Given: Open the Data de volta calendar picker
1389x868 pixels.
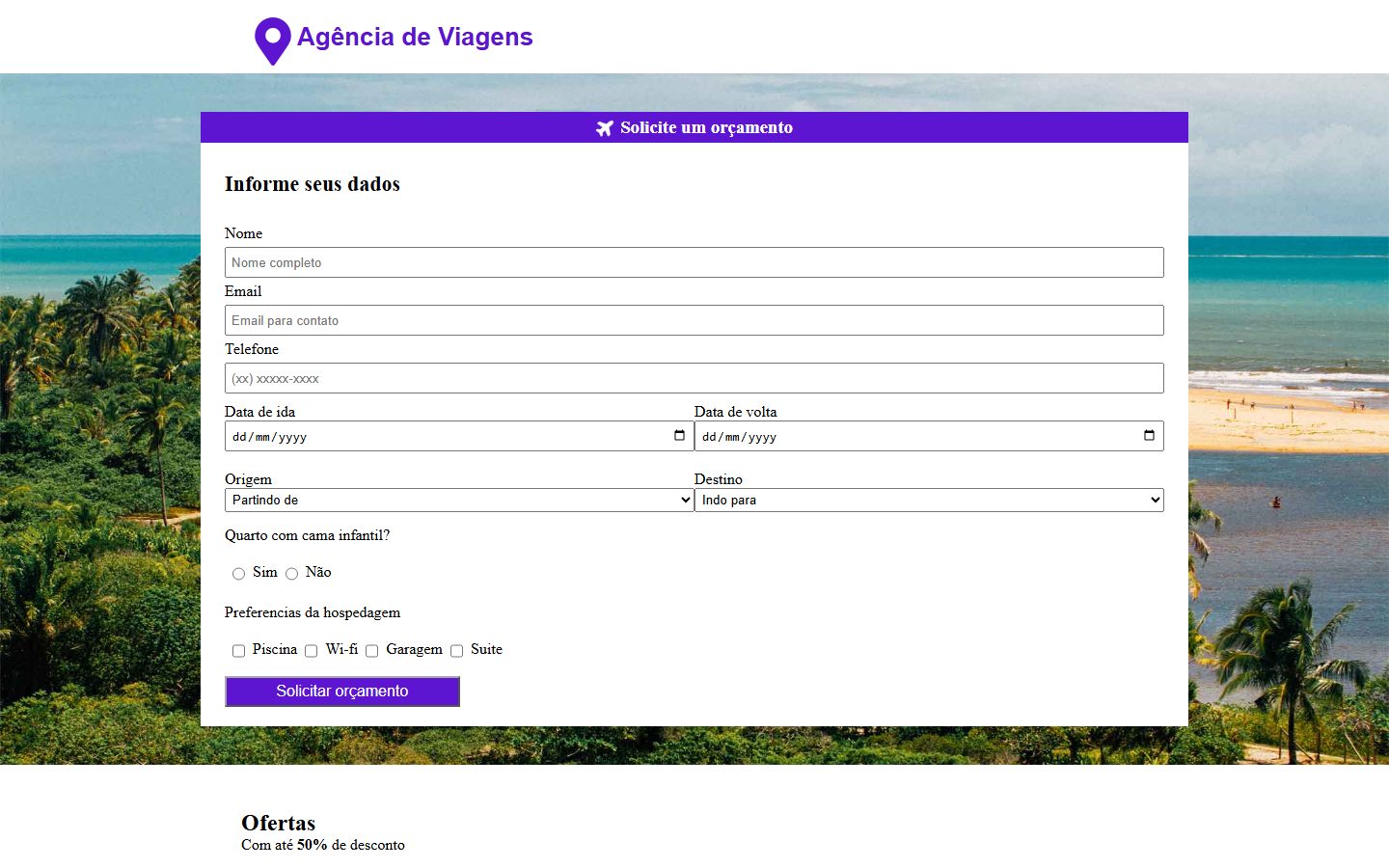Looking at the screenshot, I should tap(1149, 436).
